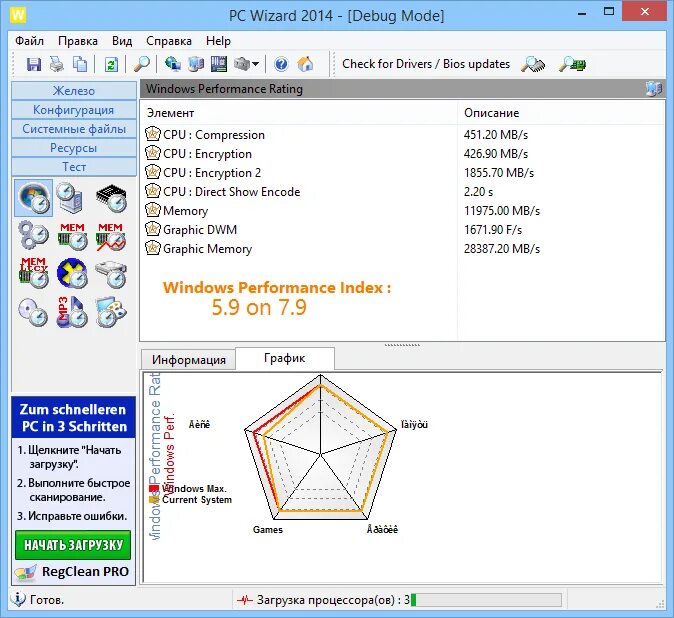Click the orange Current System legend swatch
Viewport: 674px width, 618px height.
tap(154, 500)
